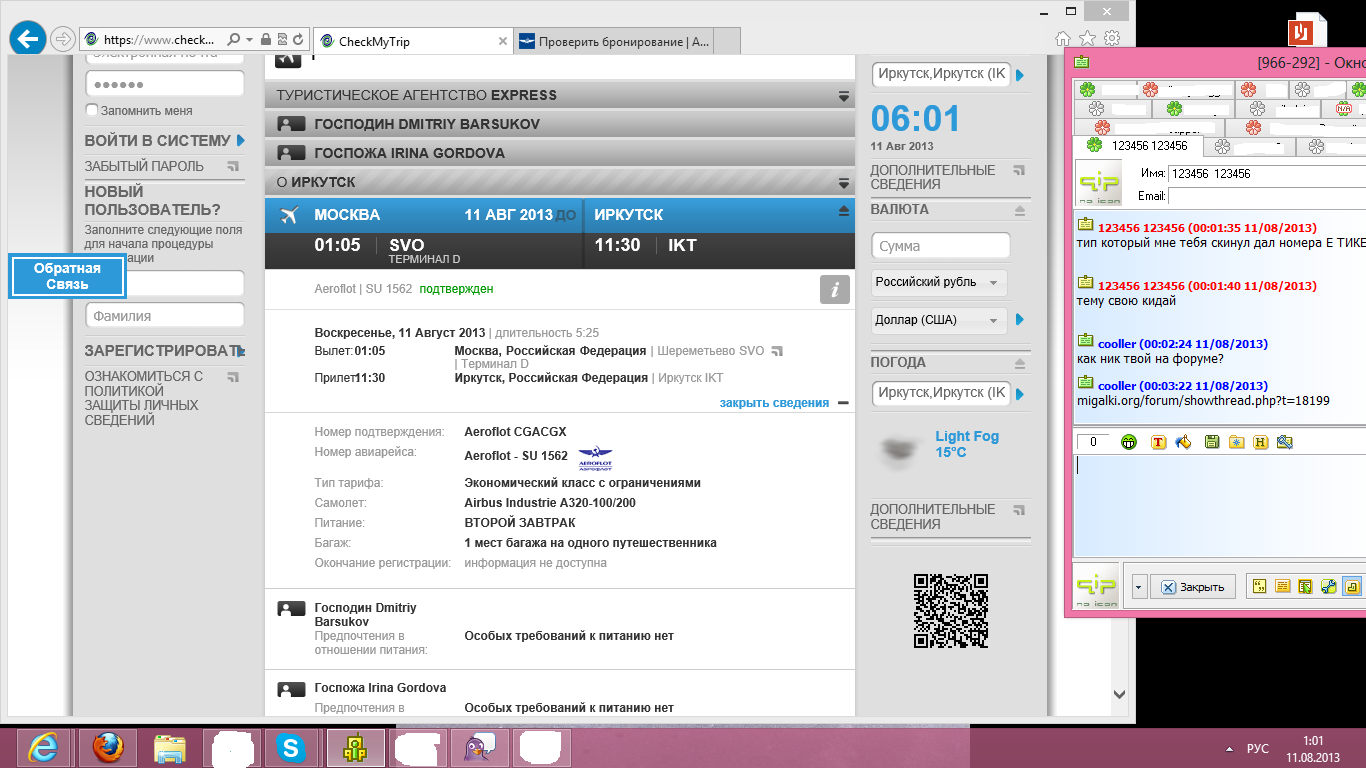Click the 'Имя' field in chat window
The image size is (1366, 768).
[x=1267, y=174]
